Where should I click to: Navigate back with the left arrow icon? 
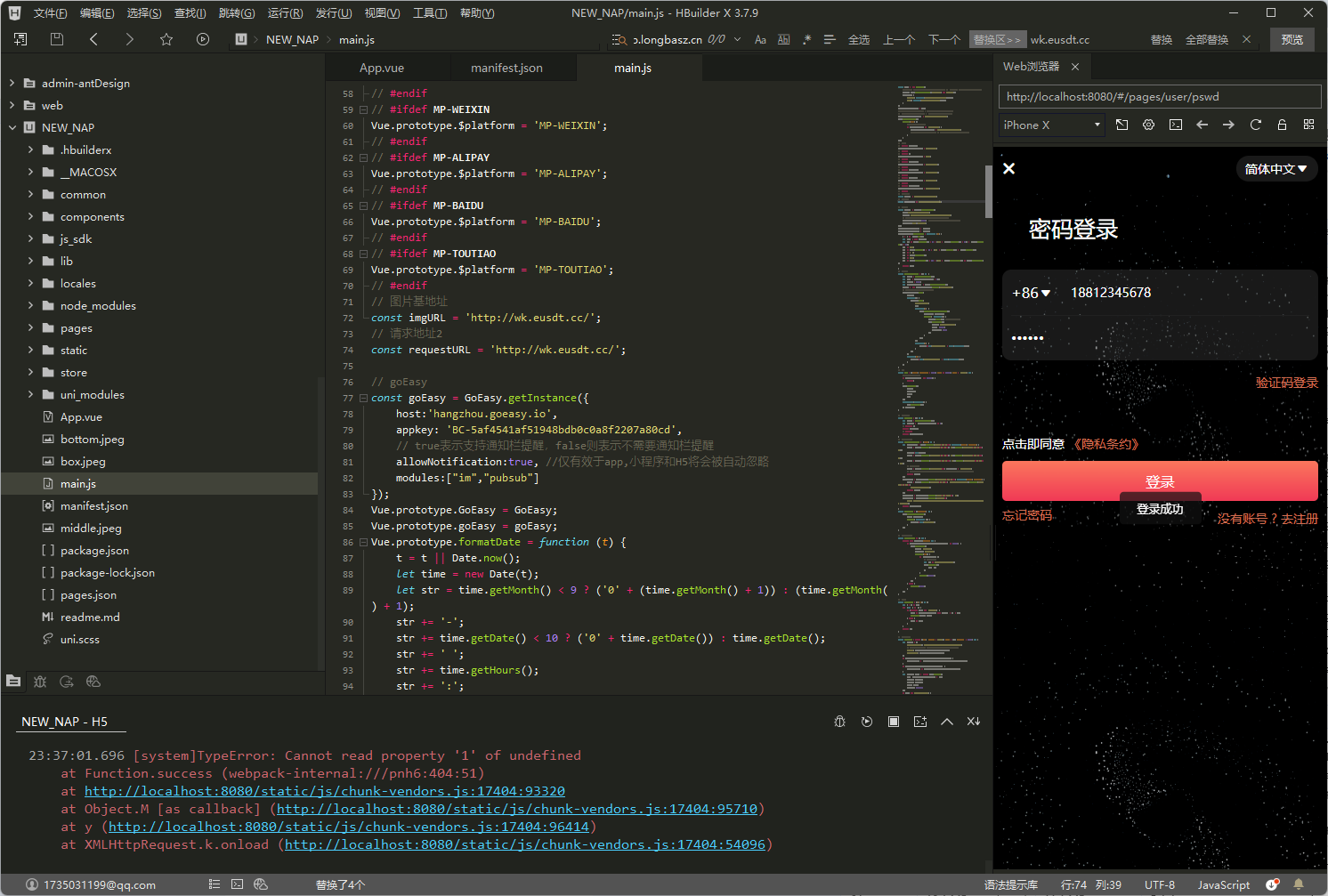coord(93,39)
